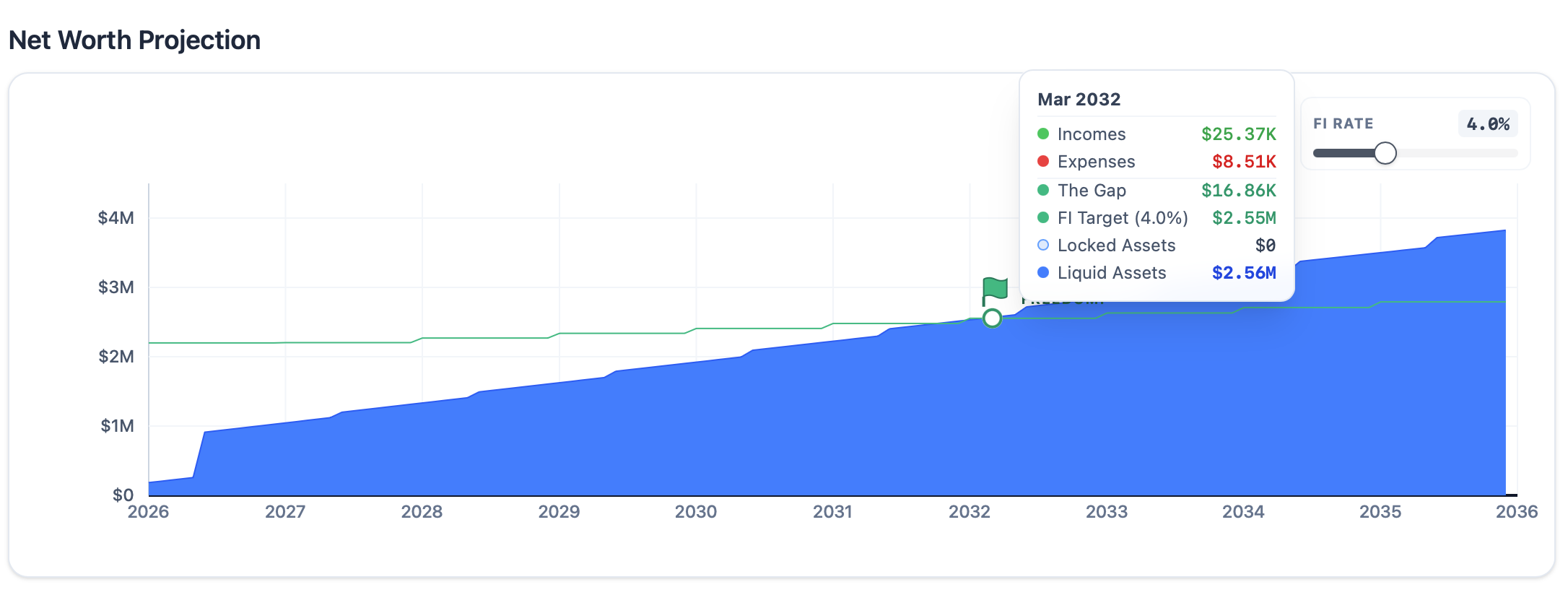
Task: Click the 'Expenses' label in tooltip
Action: 1096,162
